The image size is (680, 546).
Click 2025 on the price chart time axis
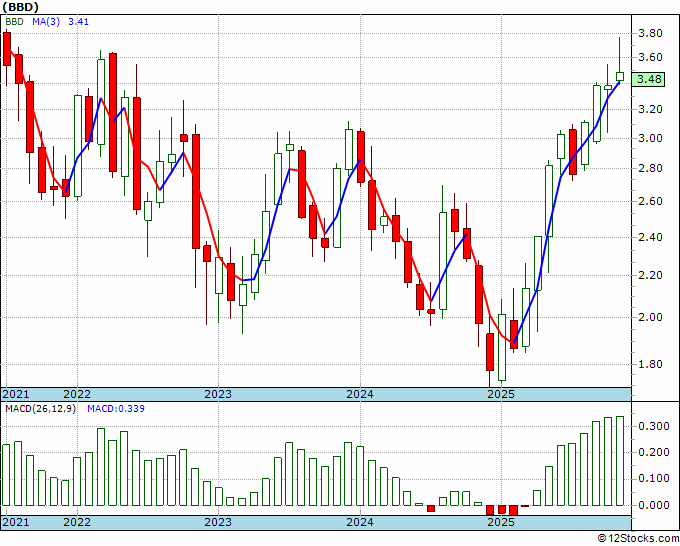[501, 394]
